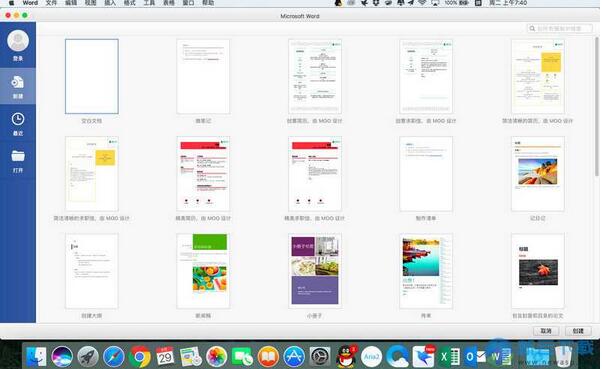This screenshot has height=369, width=602.
Task: Focus the template search field
Action: click(560, 28)
